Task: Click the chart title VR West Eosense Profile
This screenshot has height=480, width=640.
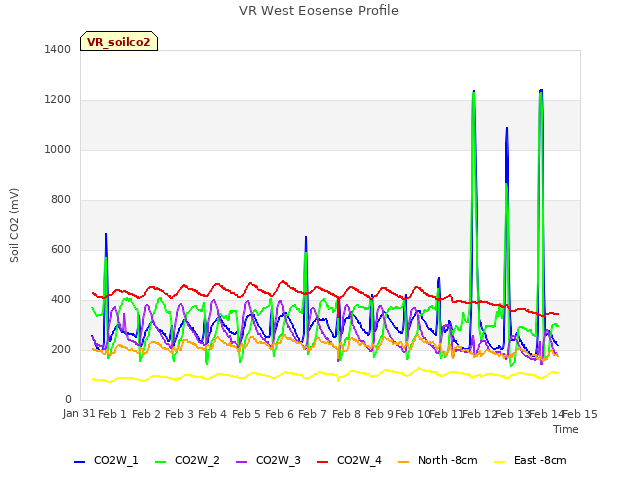Action: 319,11
